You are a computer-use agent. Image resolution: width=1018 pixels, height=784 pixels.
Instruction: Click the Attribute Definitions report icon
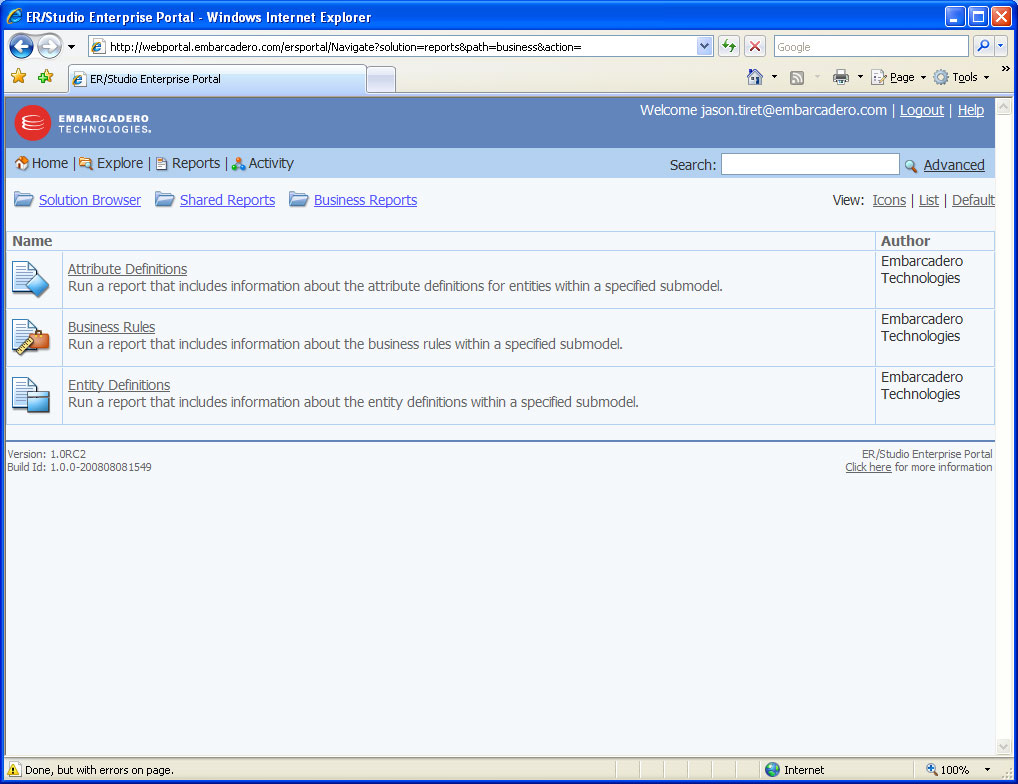(x=31, y=280)
